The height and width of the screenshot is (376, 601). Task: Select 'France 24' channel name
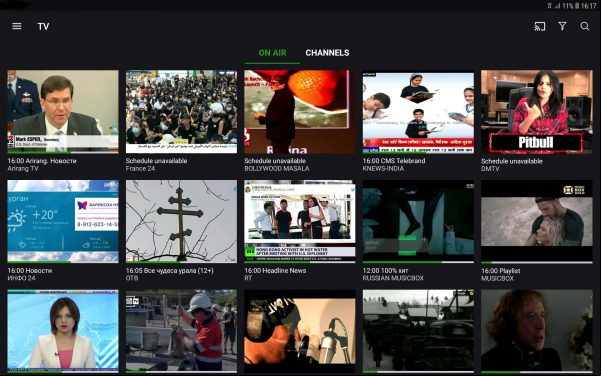(140, 169)
